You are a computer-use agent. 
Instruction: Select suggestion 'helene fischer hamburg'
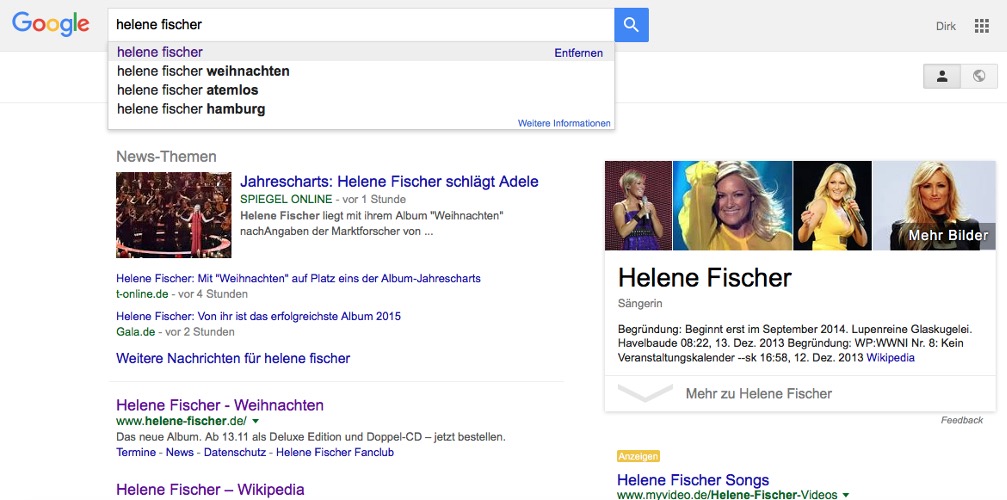pos(361,109)
